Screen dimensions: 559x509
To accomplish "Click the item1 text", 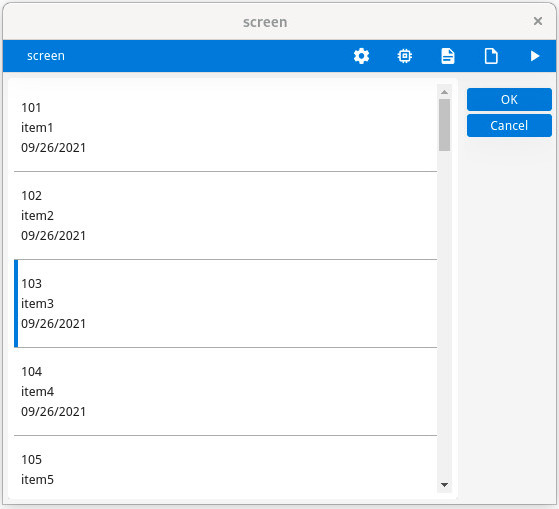I will pyautogui.click(x=37, y=128).
